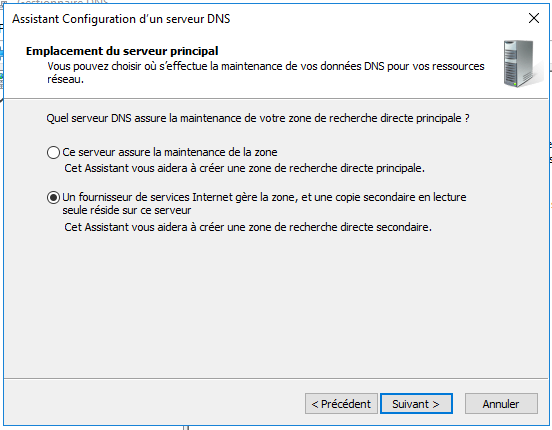Click the question "Quel serveur DNS assure la maintenance"
Viewport: 552px width, 430px height.
coord(258,118)
